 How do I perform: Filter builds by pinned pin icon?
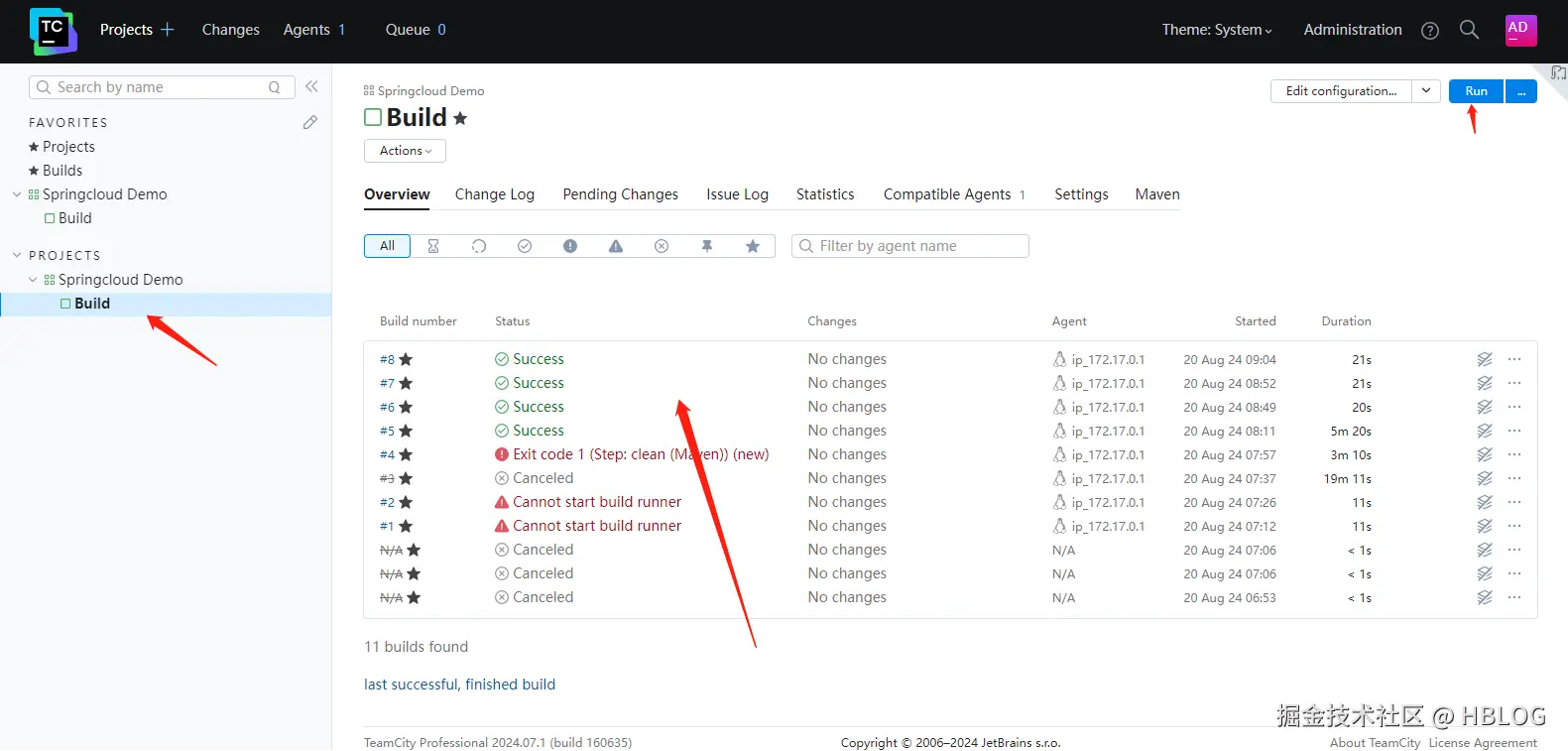[707, 246]
